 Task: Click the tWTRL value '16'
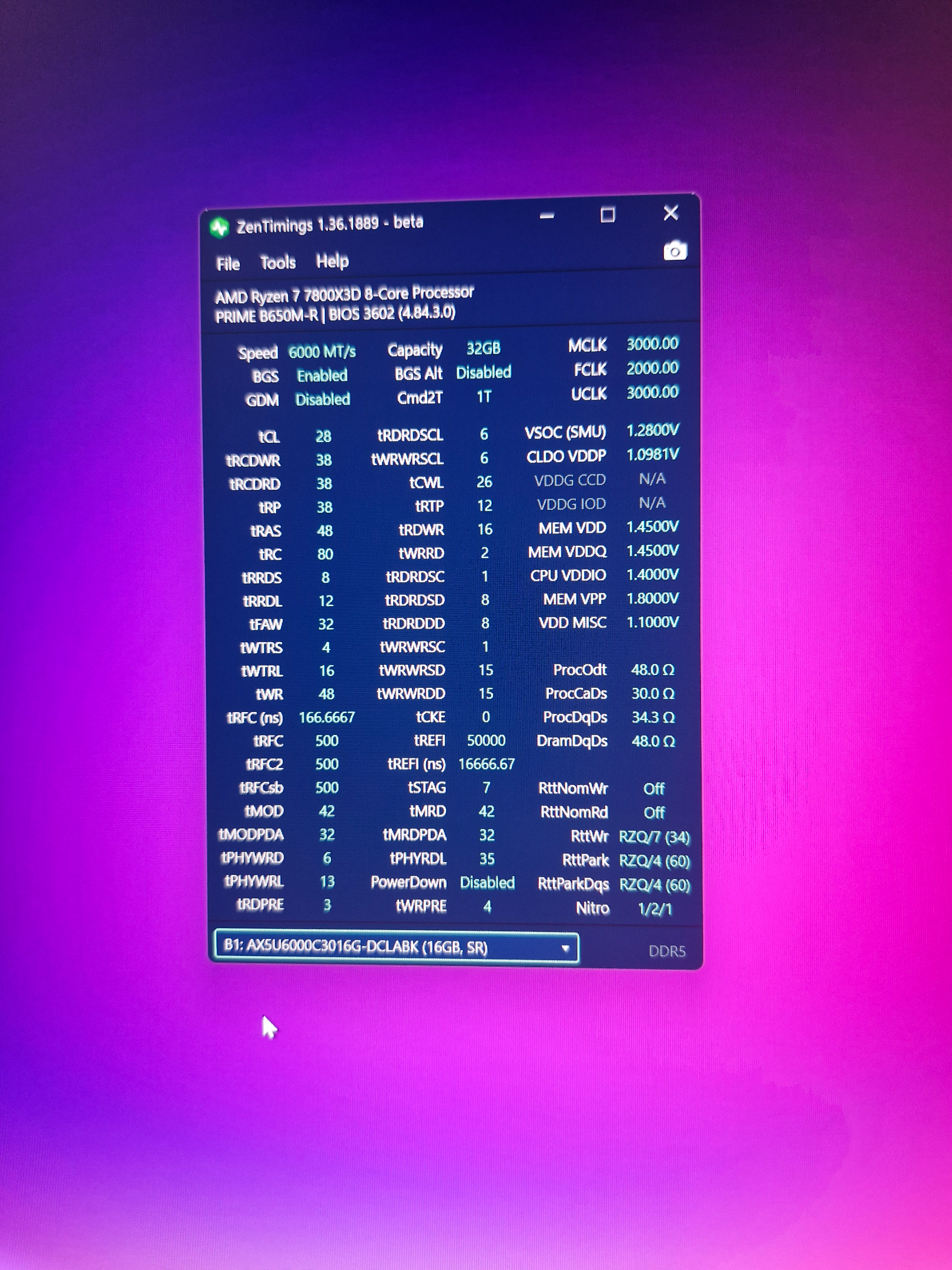click(326, 671)
